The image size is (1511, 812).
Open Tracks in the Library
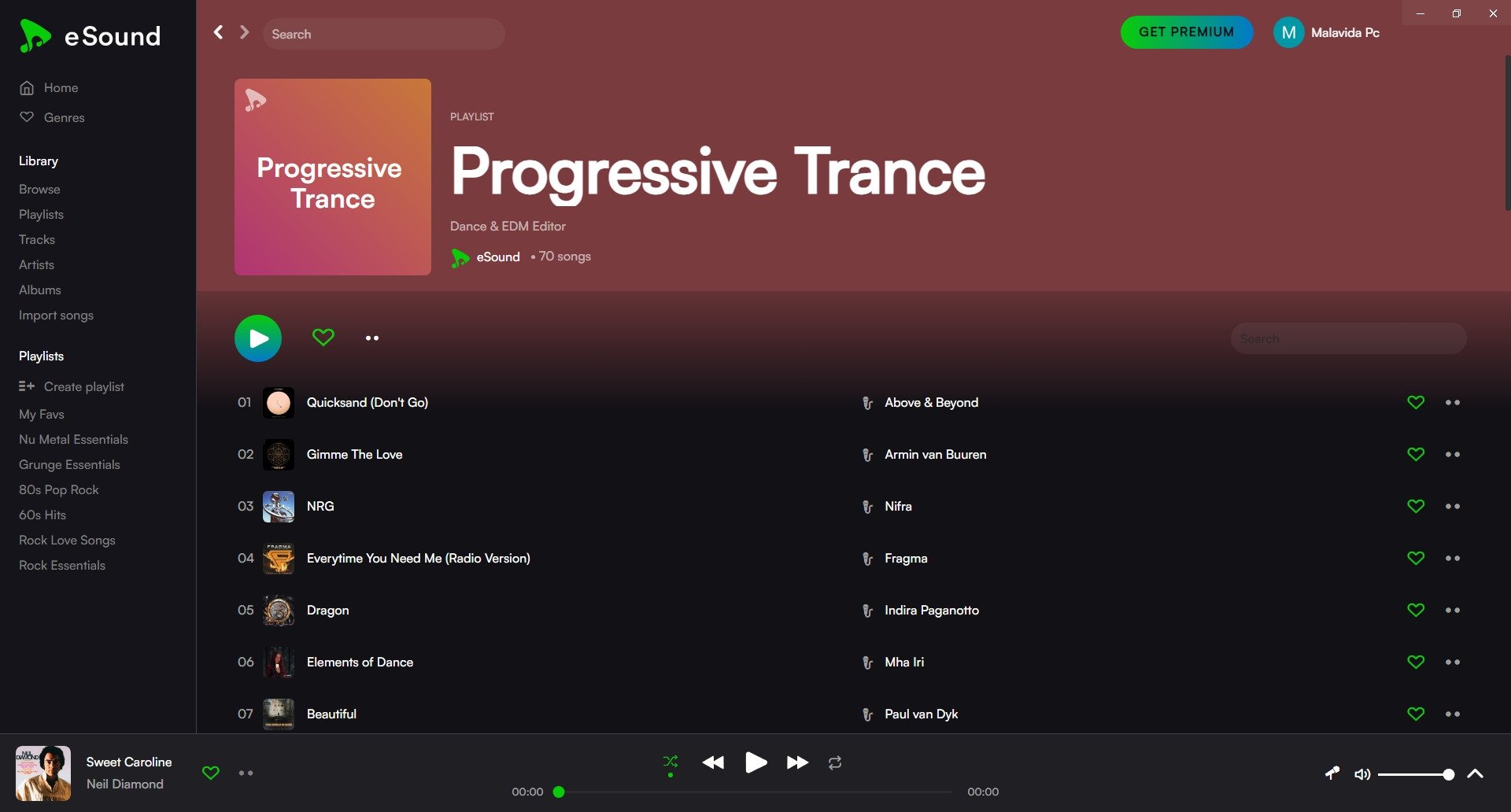pyautogui.click(x=37, y=239)
